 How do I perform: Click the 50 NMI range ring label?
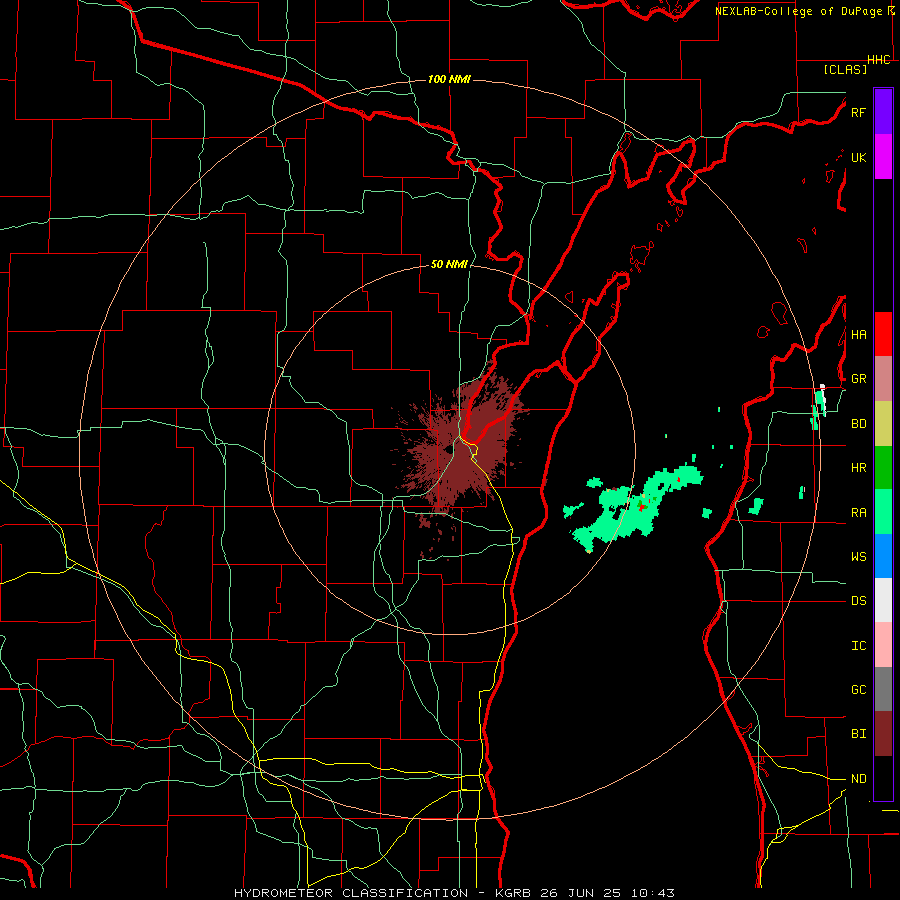coord(449,265)
